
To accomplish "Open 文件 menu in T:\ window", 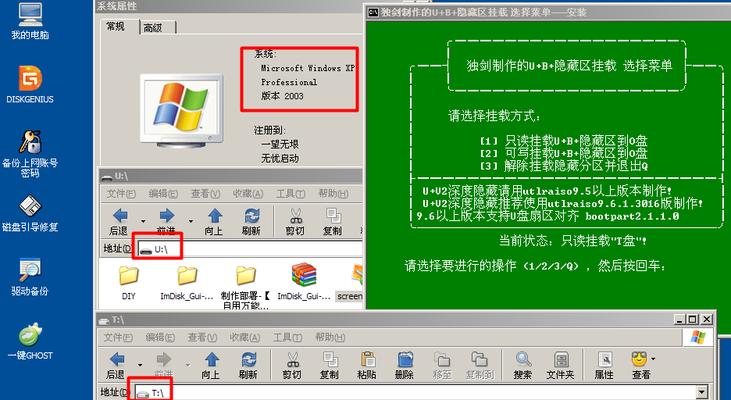I will [118, 337].
